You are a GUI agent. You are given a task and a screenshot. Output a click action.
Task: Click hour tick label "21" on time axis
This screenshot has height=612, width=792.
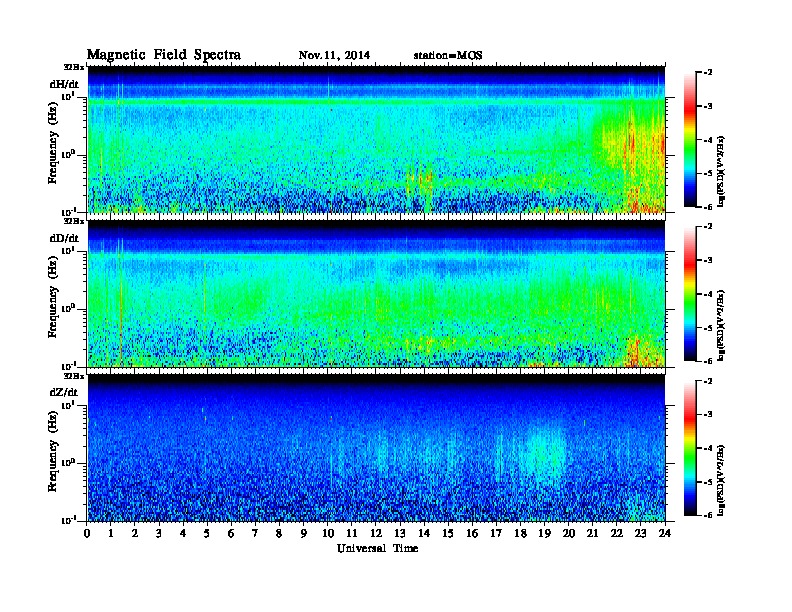(592, 534)
